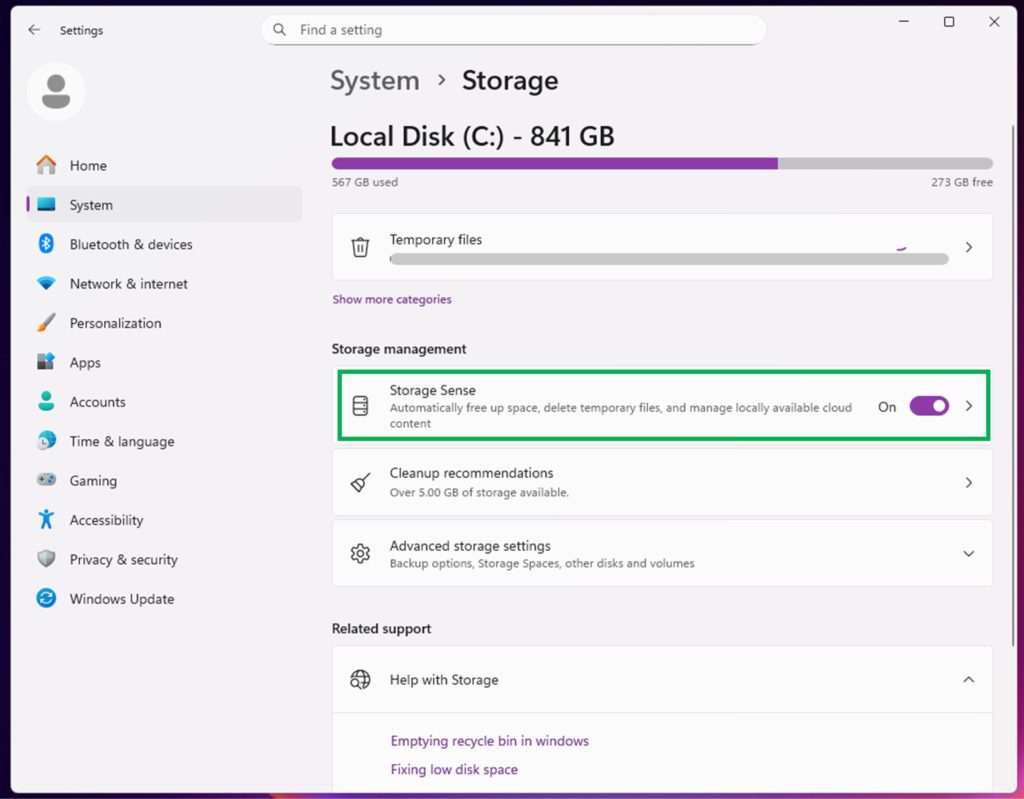Click the Find a setting search box
The width and height of the screenshot is (1024, 799).
click(x=513, y=30)
